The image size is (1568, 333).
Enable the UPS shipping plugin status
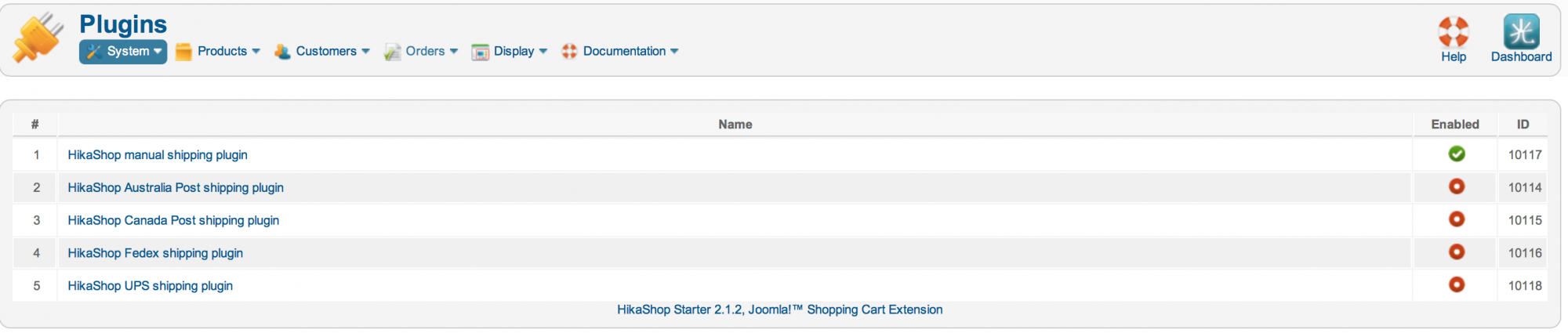point(1457,284)
